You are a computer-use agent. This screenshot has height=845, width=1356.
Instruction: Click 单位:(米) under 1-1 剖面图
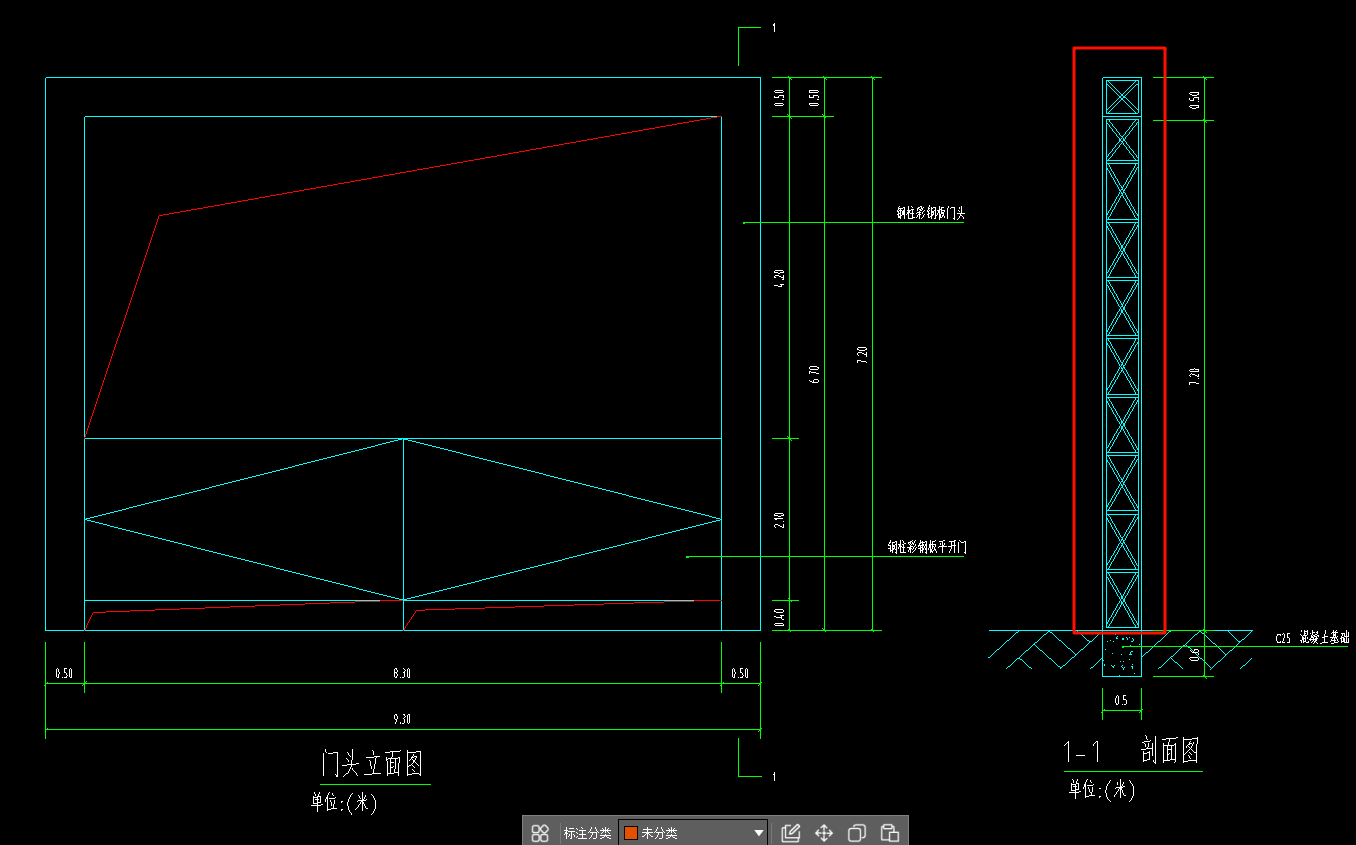1101,789
